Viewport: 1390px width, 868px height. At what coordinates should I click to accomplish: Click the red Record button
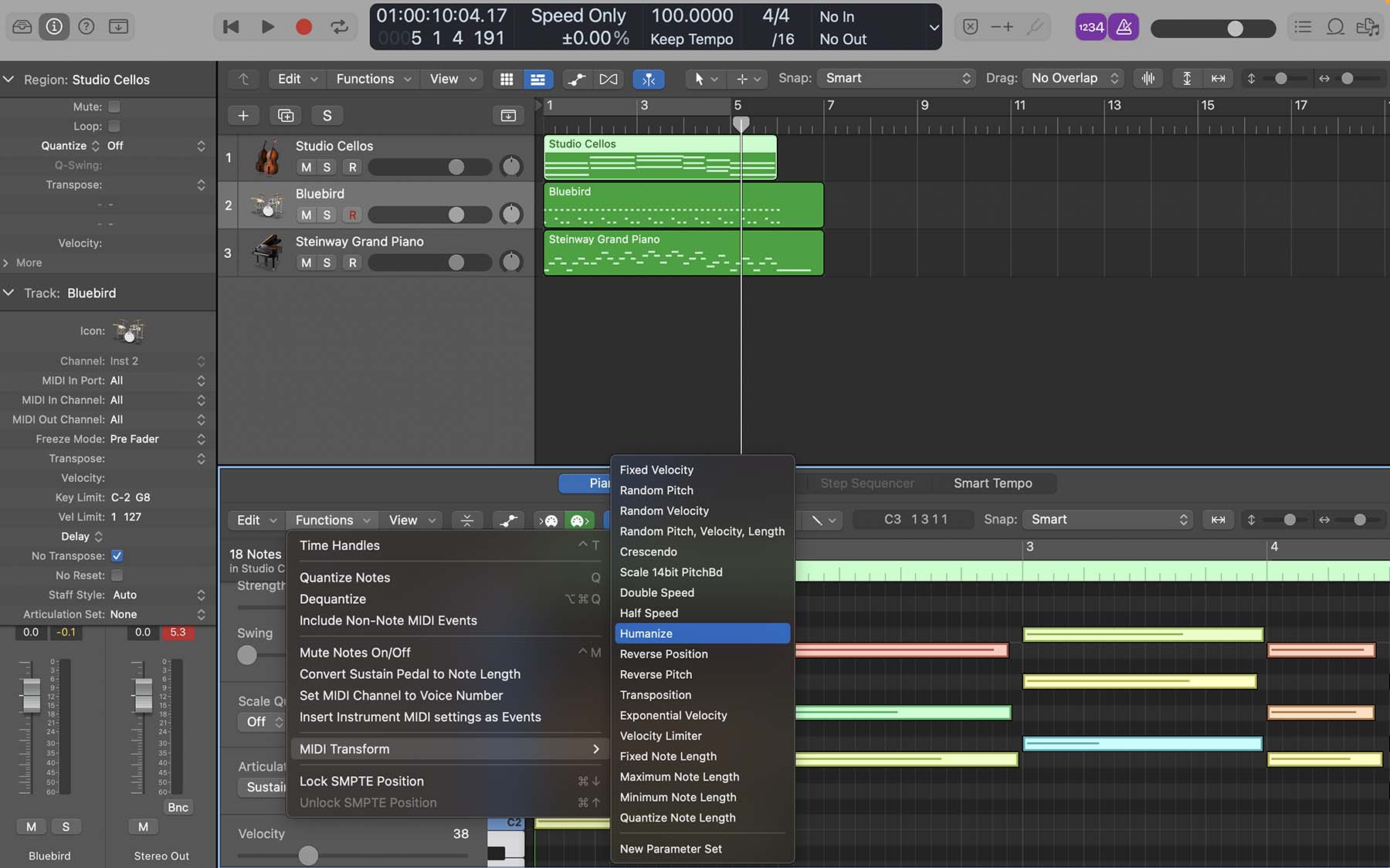tap(303, 27)
